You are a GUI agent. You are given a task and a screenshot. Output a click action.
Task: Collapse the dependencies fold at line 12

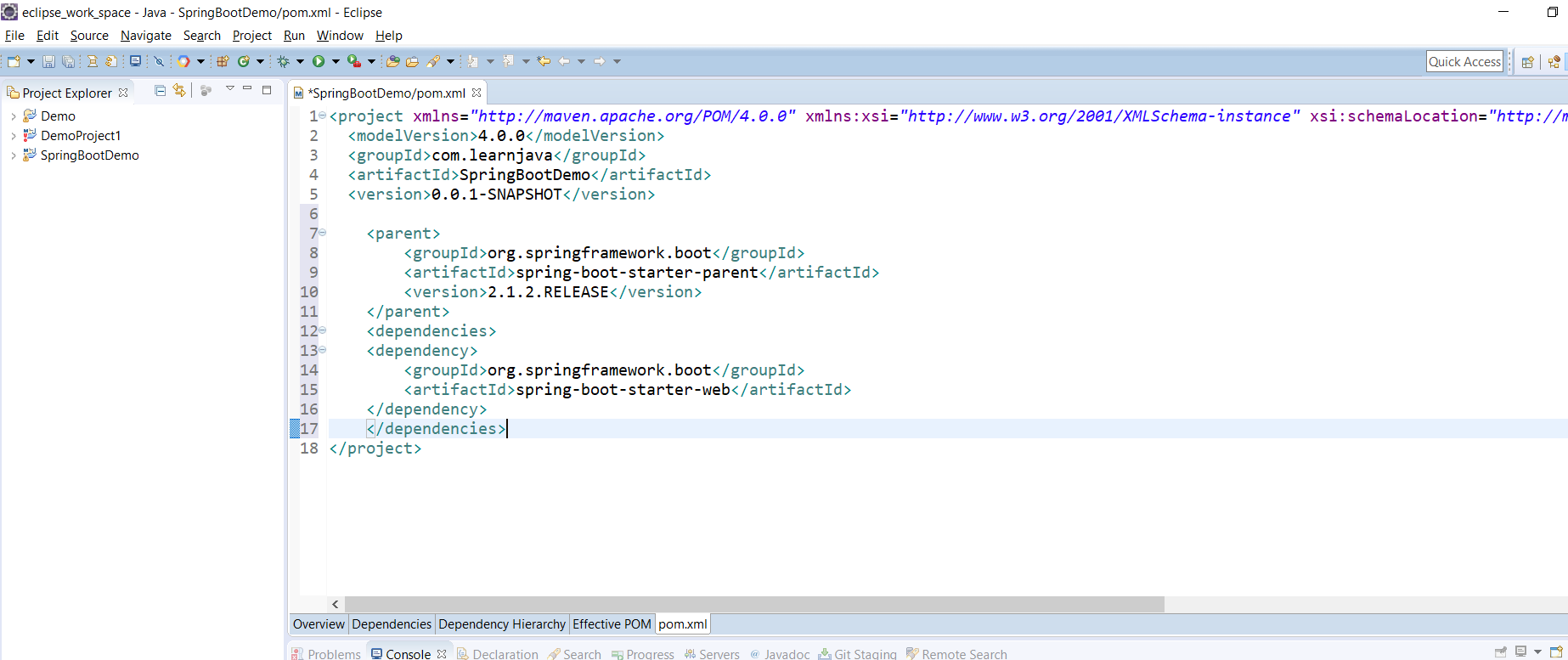tap(323, 330)
